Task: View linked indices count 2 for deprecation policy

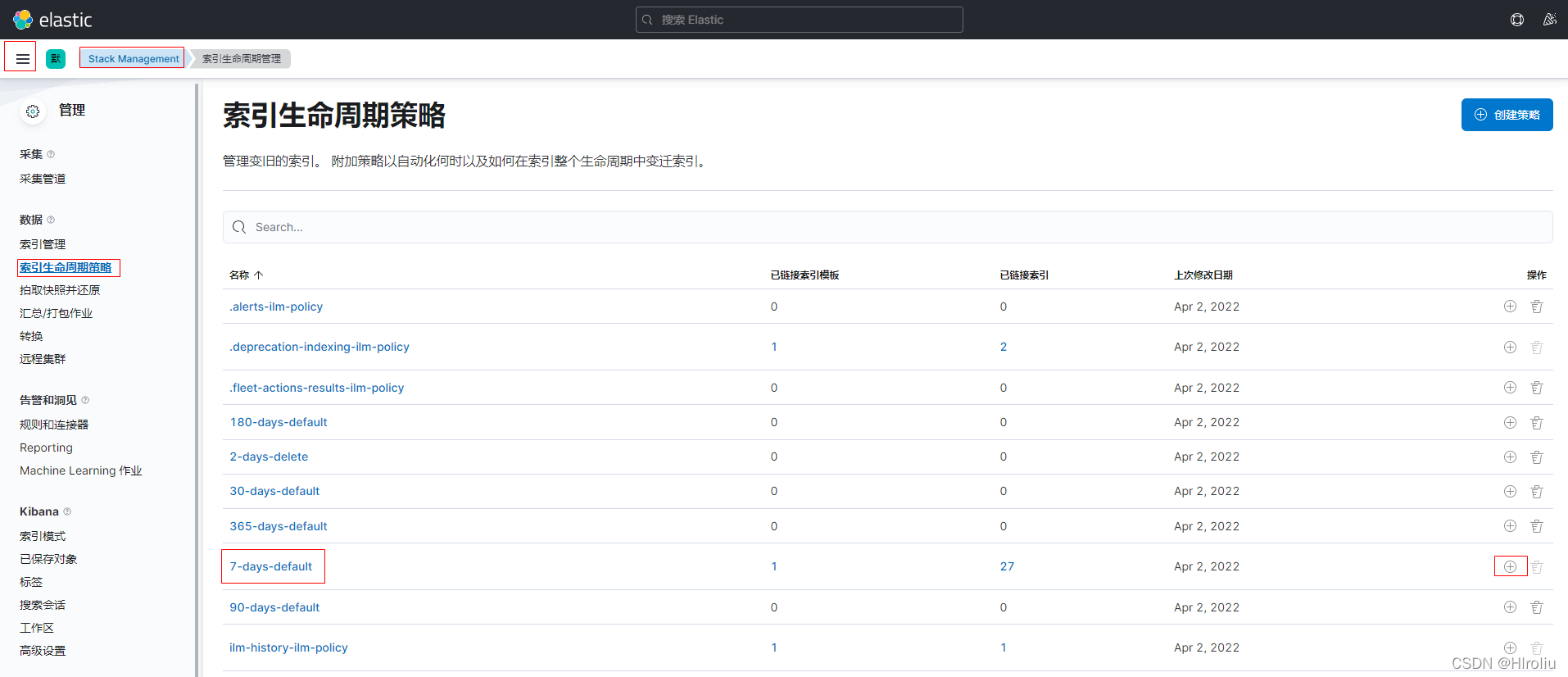Action: click(1004, 347)
